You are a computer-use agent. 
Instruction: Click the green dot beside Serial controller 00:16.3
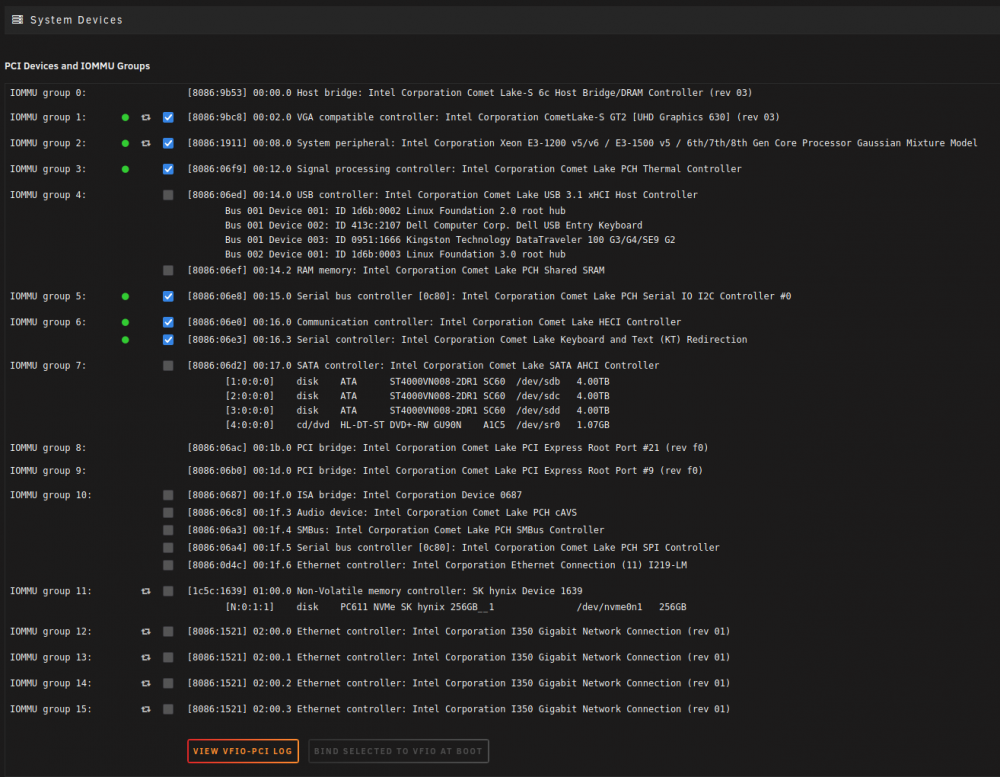pyautogui.click(x=126, y=340)
